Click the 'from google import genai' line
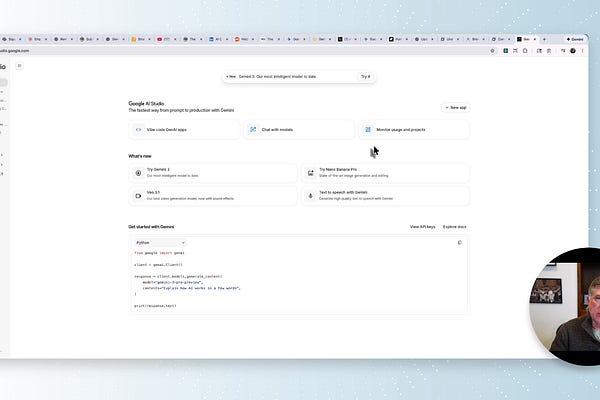The image size is (600, 400). [x=159, y=253]
